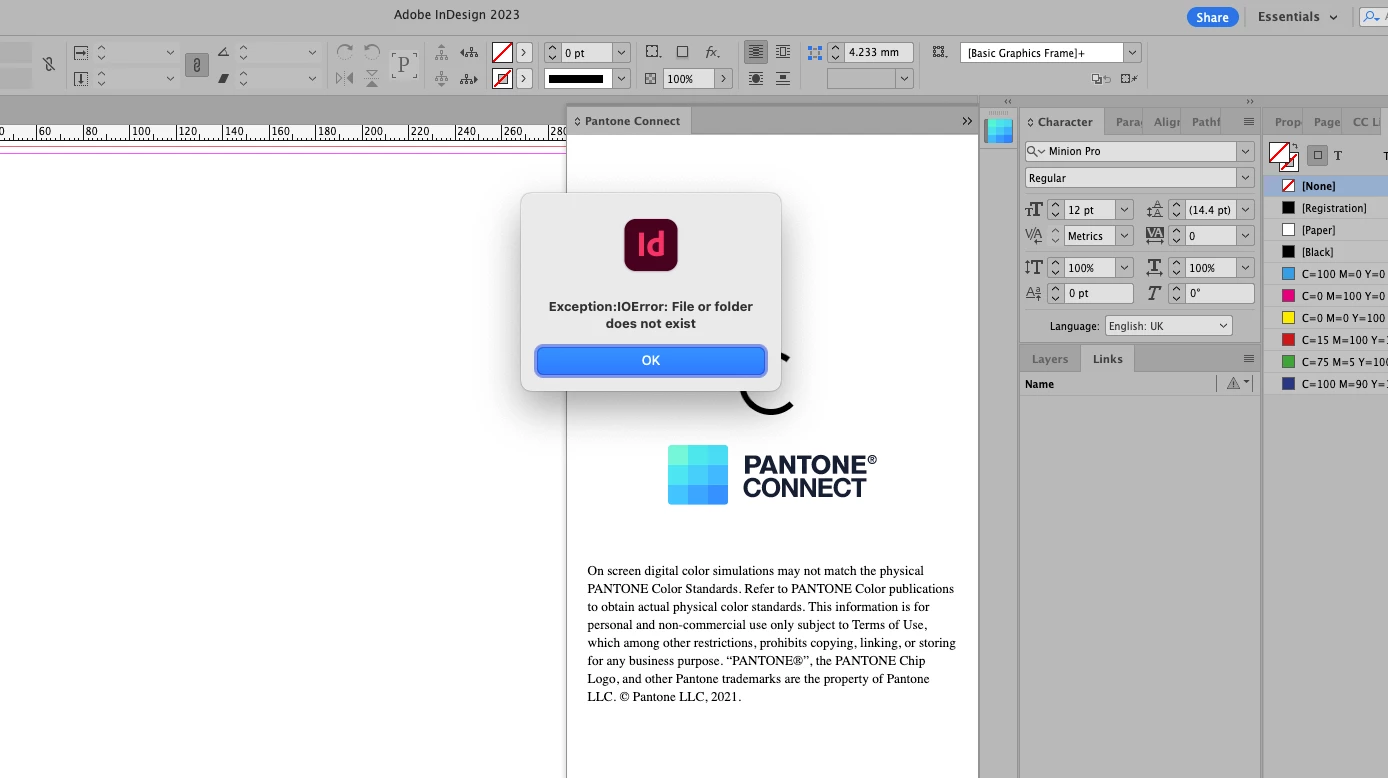Toggle formatting affects text T icon
This screenshot has height=778, width=1388.
point(1338,155)
